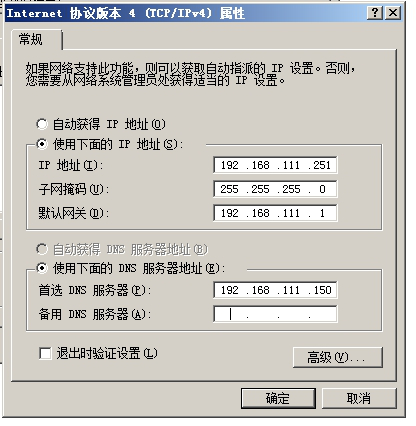This screenshot has height=426, width=416.
Task: Select use the following DNS server addresses radio
Action: click(42, 268)
